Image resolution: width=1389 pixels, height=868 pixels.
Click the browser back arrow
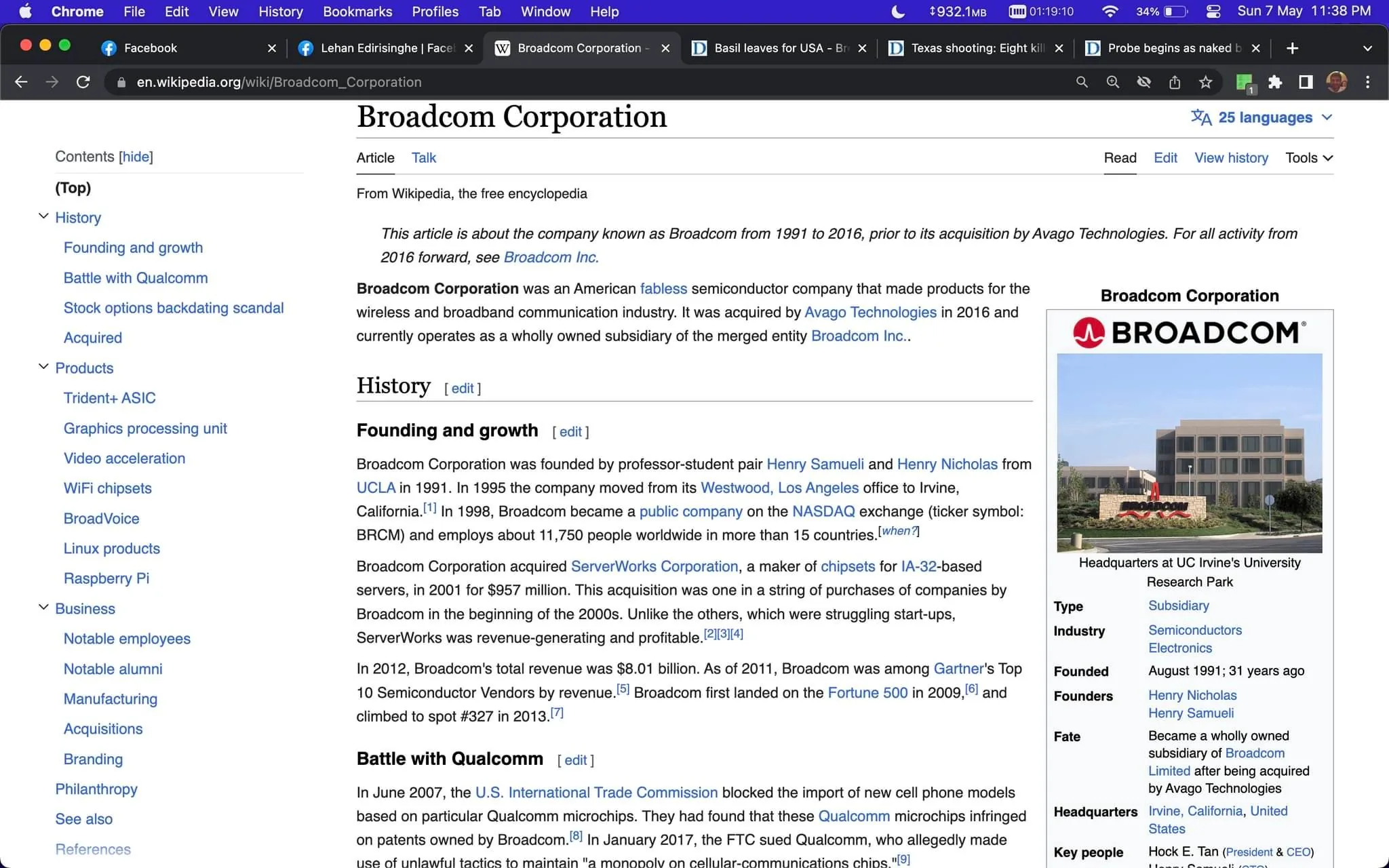click(x=21, y=81)
